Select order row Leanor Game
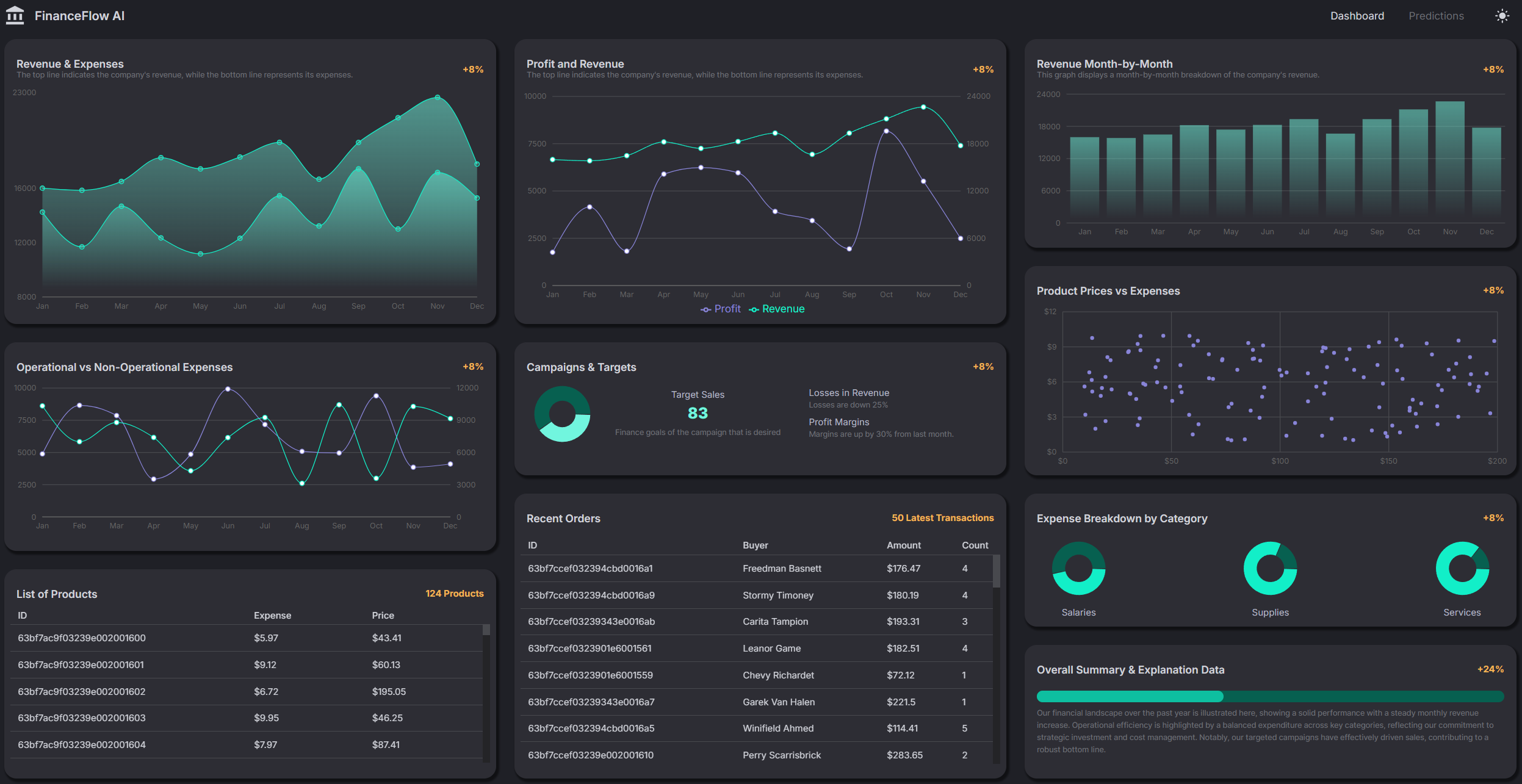The height and width of the screenshot is (784, 1522). [756, 649]
